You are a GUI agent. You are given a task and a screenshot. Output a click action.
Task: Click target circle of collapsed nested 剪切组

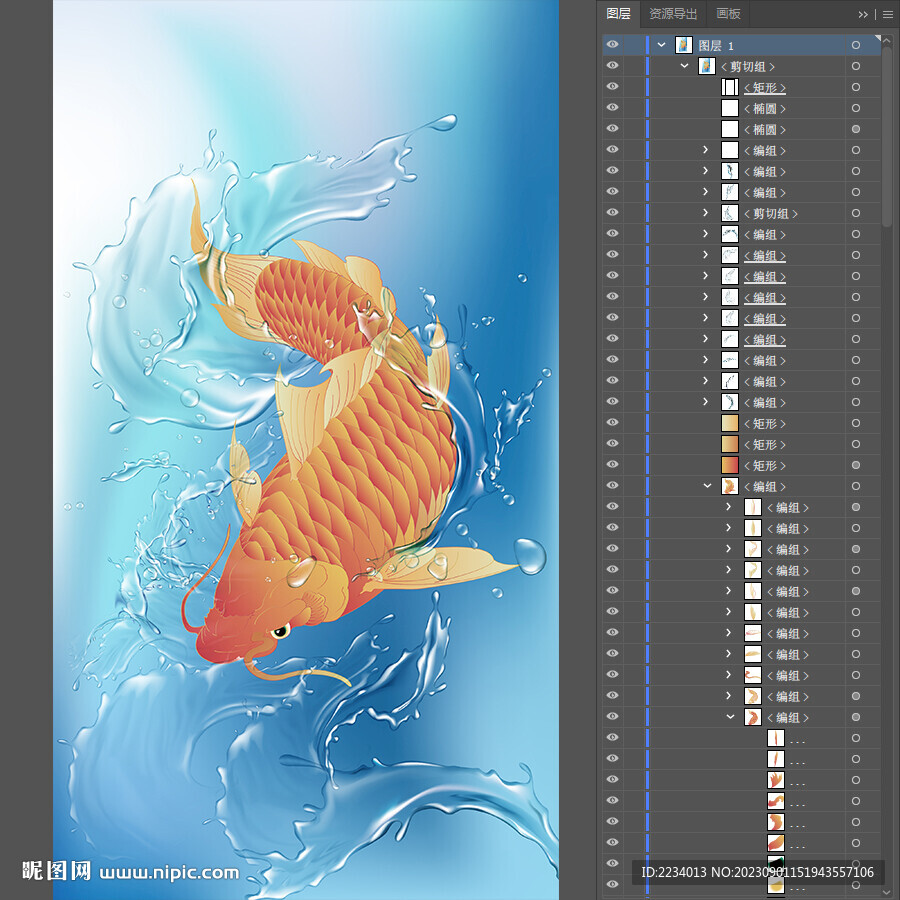855,213
